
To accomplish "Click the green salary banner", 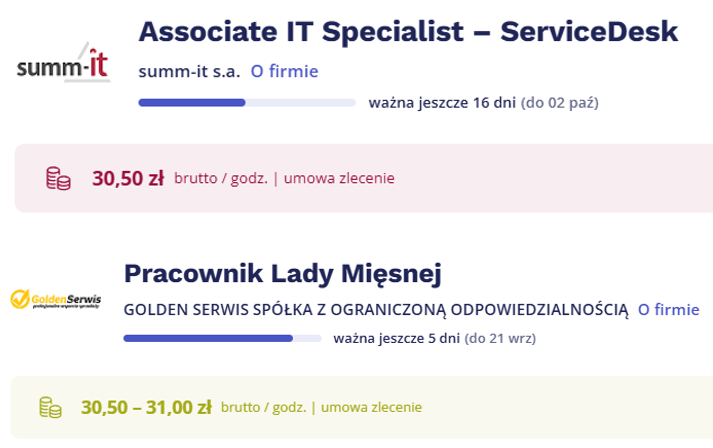I will tap(362, 407).
